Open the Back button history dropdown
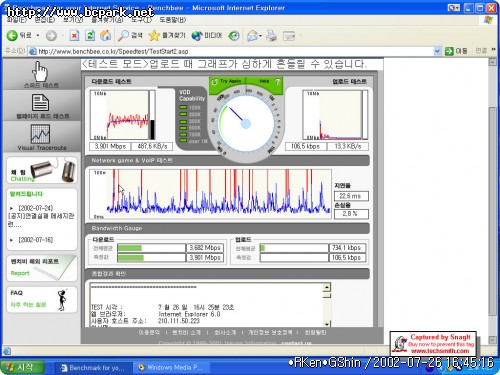The image size is (500, 375). click(x=38, y=35)
